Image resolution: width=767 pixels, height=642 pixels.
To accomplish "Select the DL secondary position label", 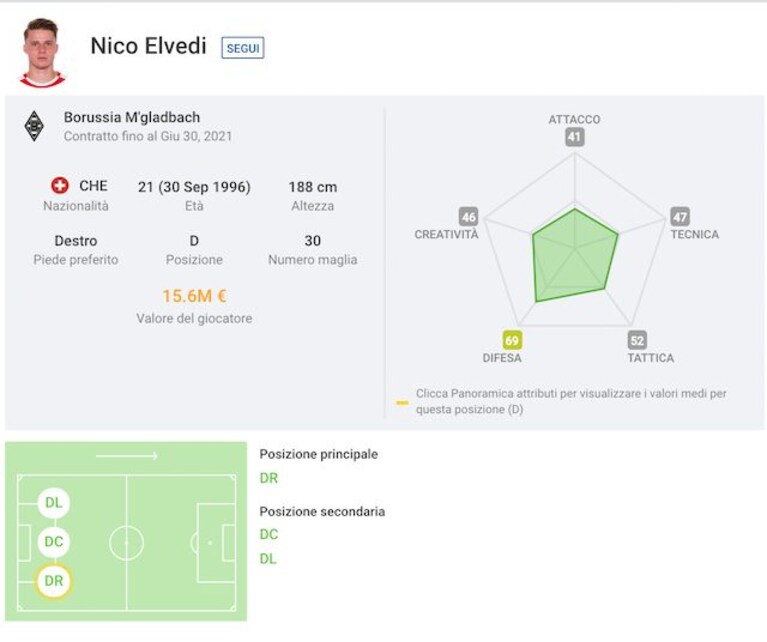I will [x=268, y=559].
